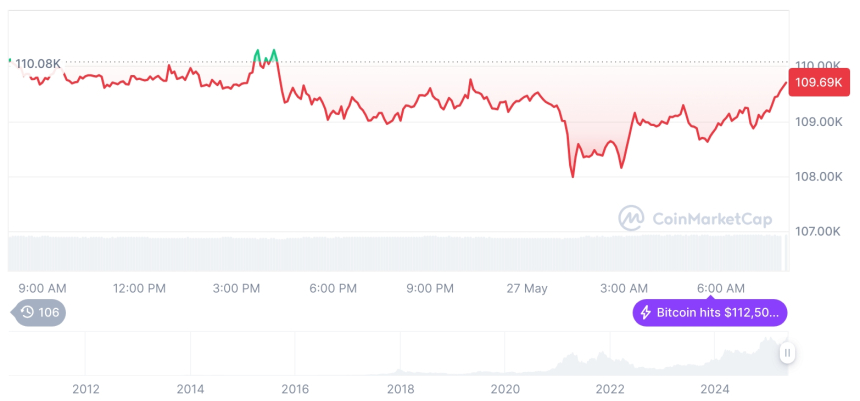Click the 110.08K opening price label
This screenshot has height=401, width=860.
tap(38, 64)
